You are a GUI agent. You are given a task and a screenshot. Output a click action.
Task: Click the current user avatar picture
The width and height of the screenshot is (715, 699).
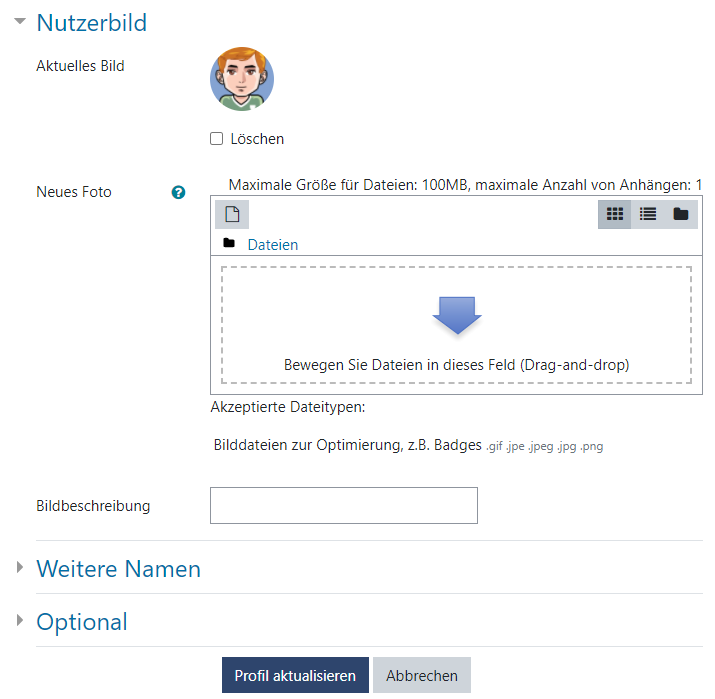242,79
